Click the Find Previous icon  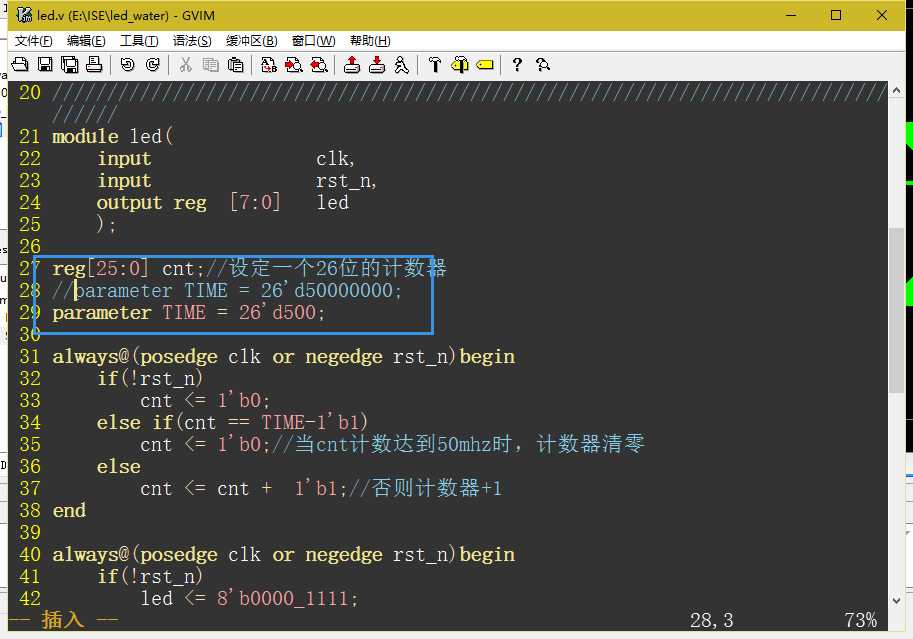pos(319,64)
